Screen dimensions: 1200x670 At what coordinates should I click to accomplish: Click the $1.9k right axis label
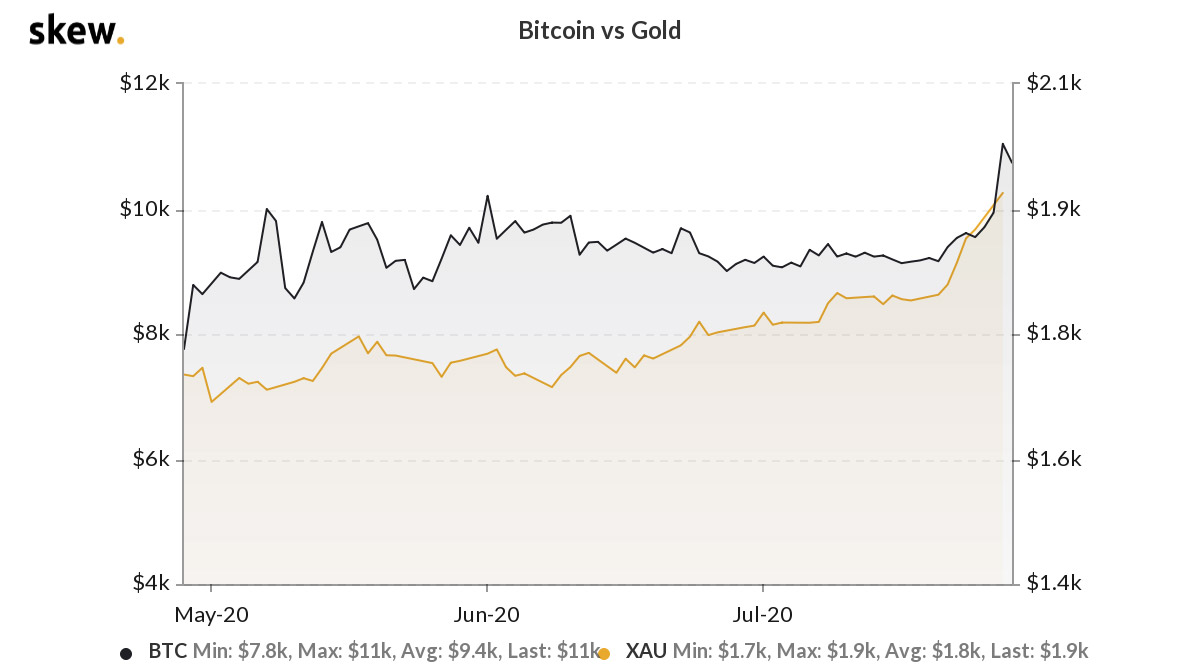click(1054, 210)
